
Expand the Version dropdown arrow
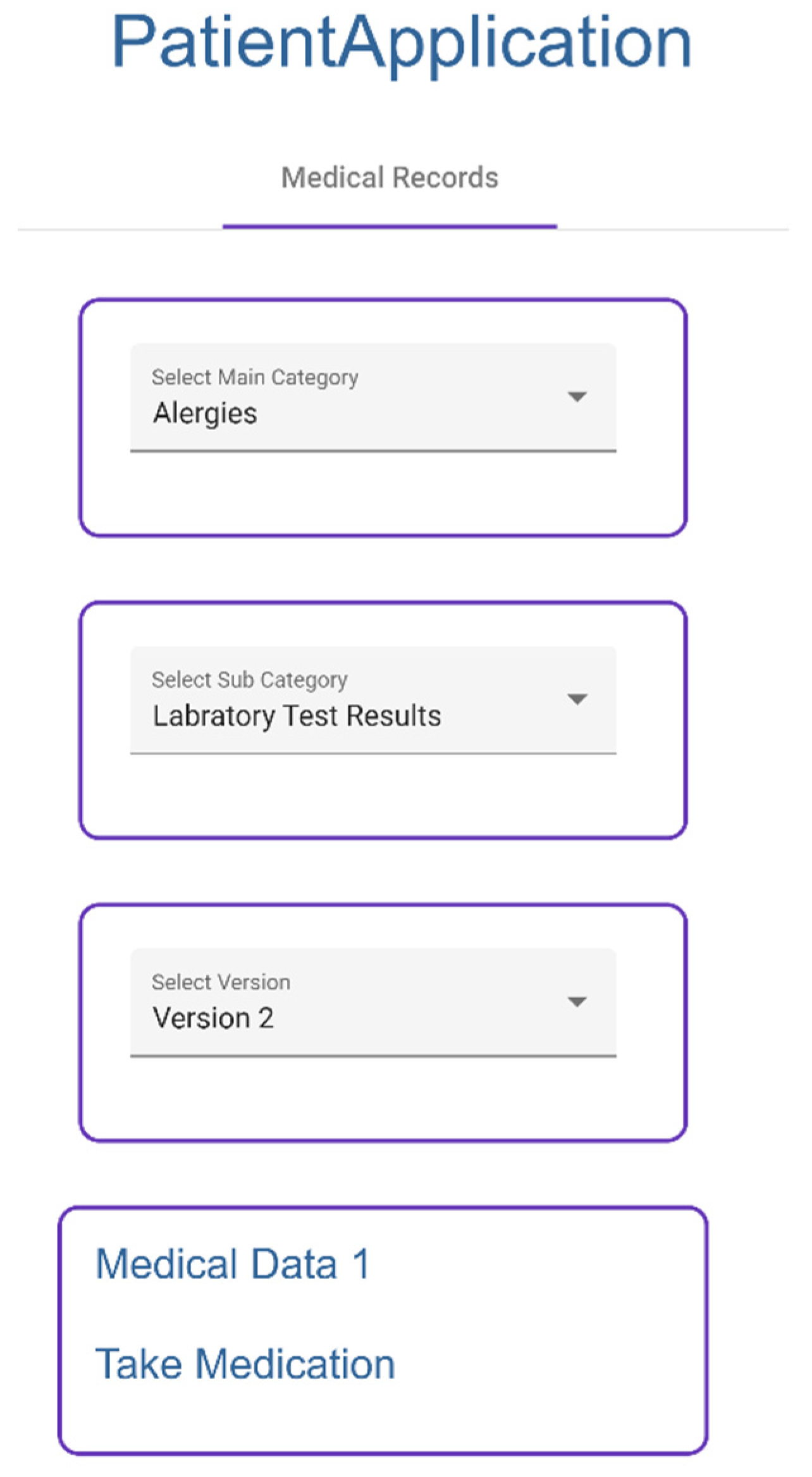click(x=577, y=1001)
